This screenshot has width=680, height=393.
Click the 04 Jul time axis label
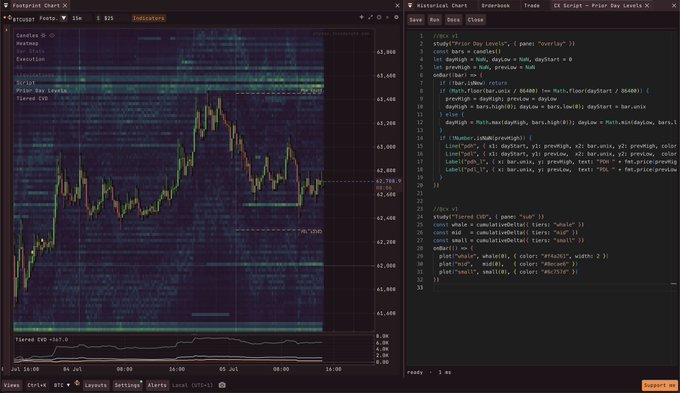coord(72,369)
